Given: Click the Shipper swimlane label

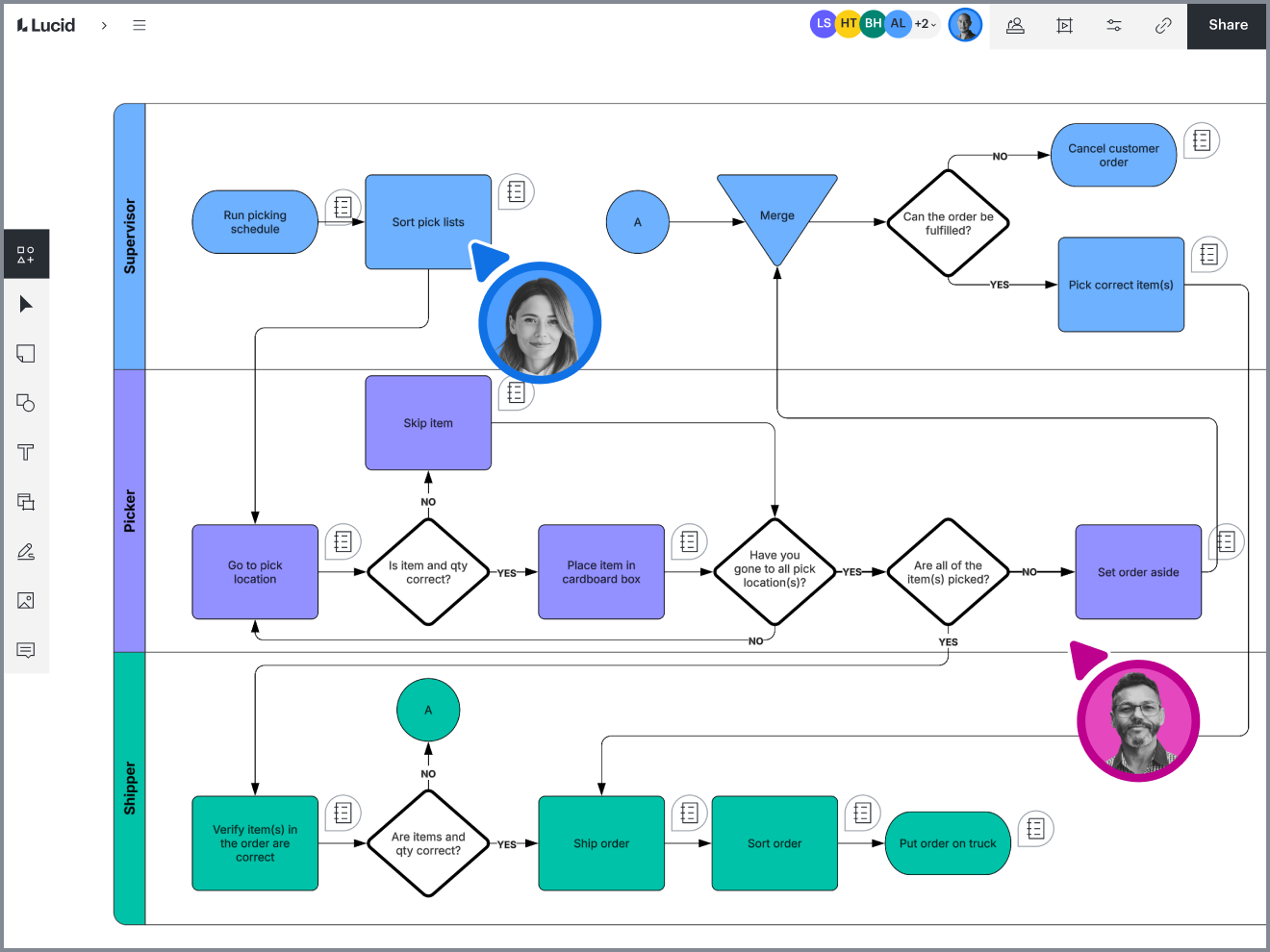Looking at the screenshot, I should pyautogui.click(x=130, y=789).
